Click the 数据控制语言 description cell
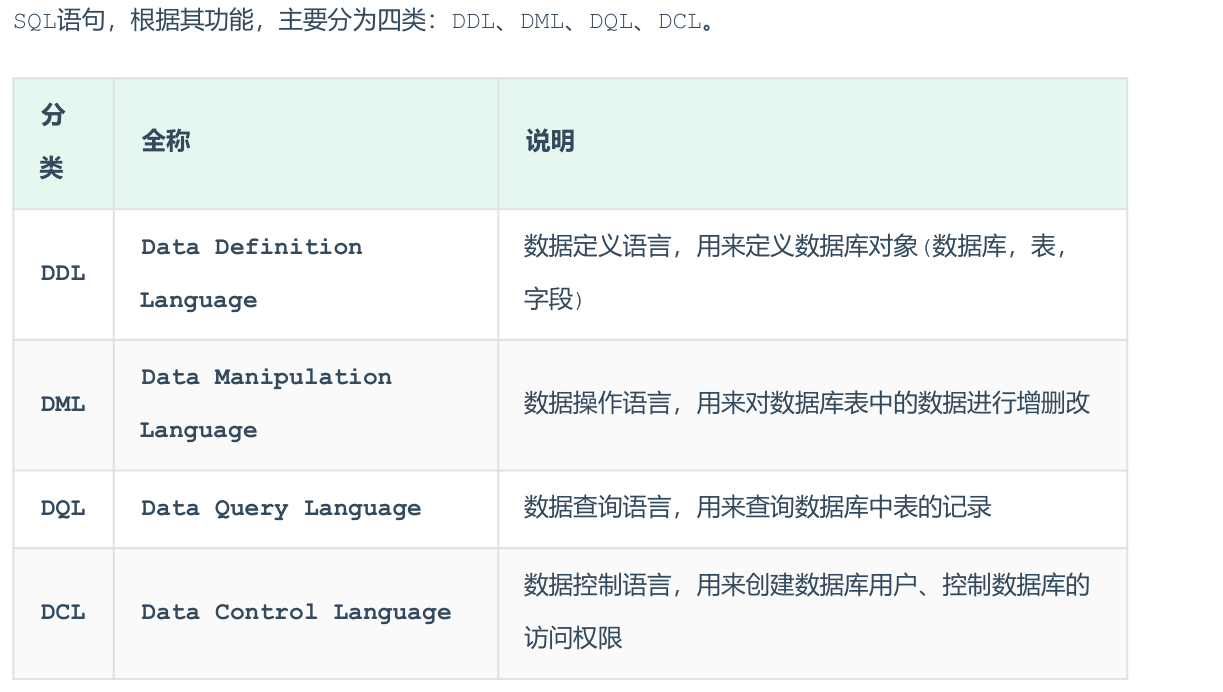 [806, 612]
